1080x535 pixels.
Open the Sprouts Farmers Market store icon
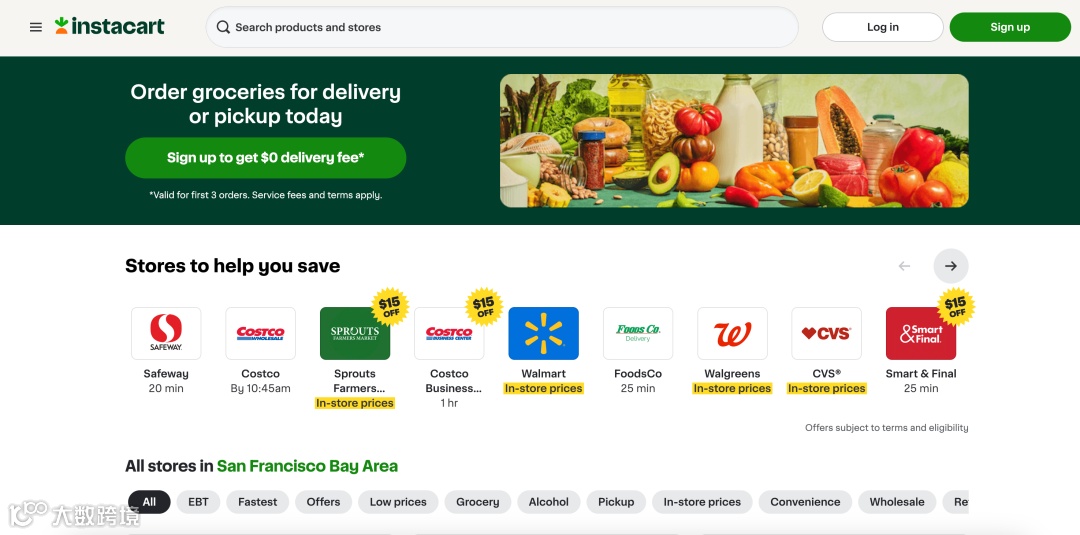pos(355,333)
